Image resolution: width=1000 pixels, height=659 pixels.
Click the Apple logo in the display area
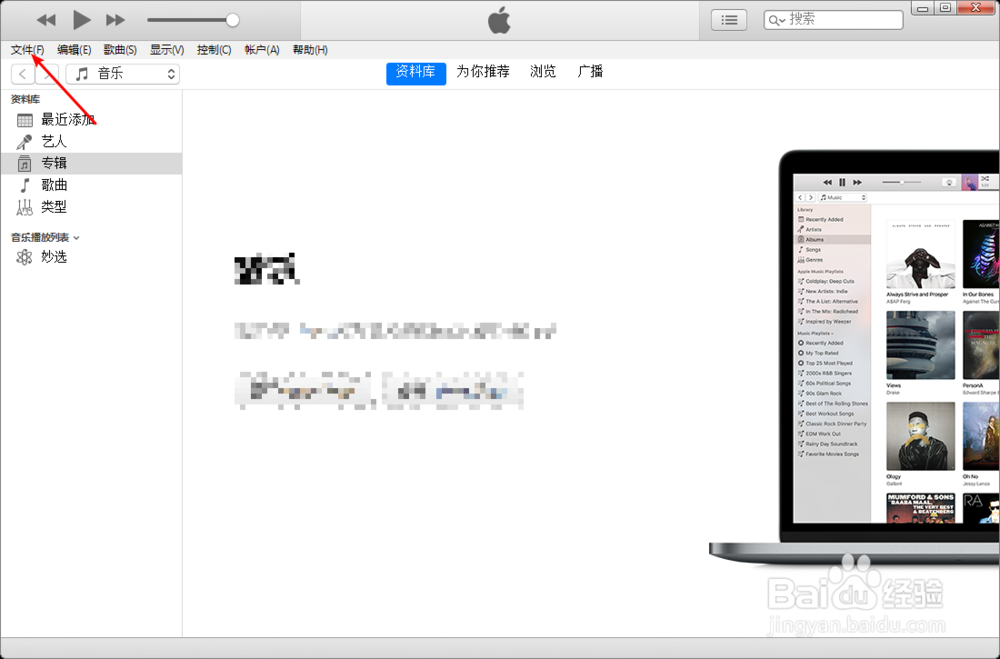point(499,20)
